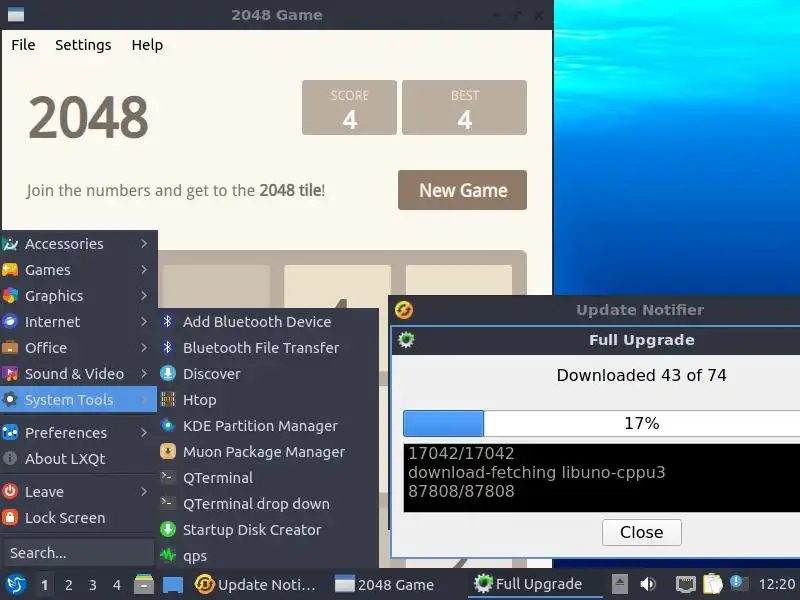800x600 pixels.
Task: Expand the Internet submenu arrow
Action: [x=144, y=322]
